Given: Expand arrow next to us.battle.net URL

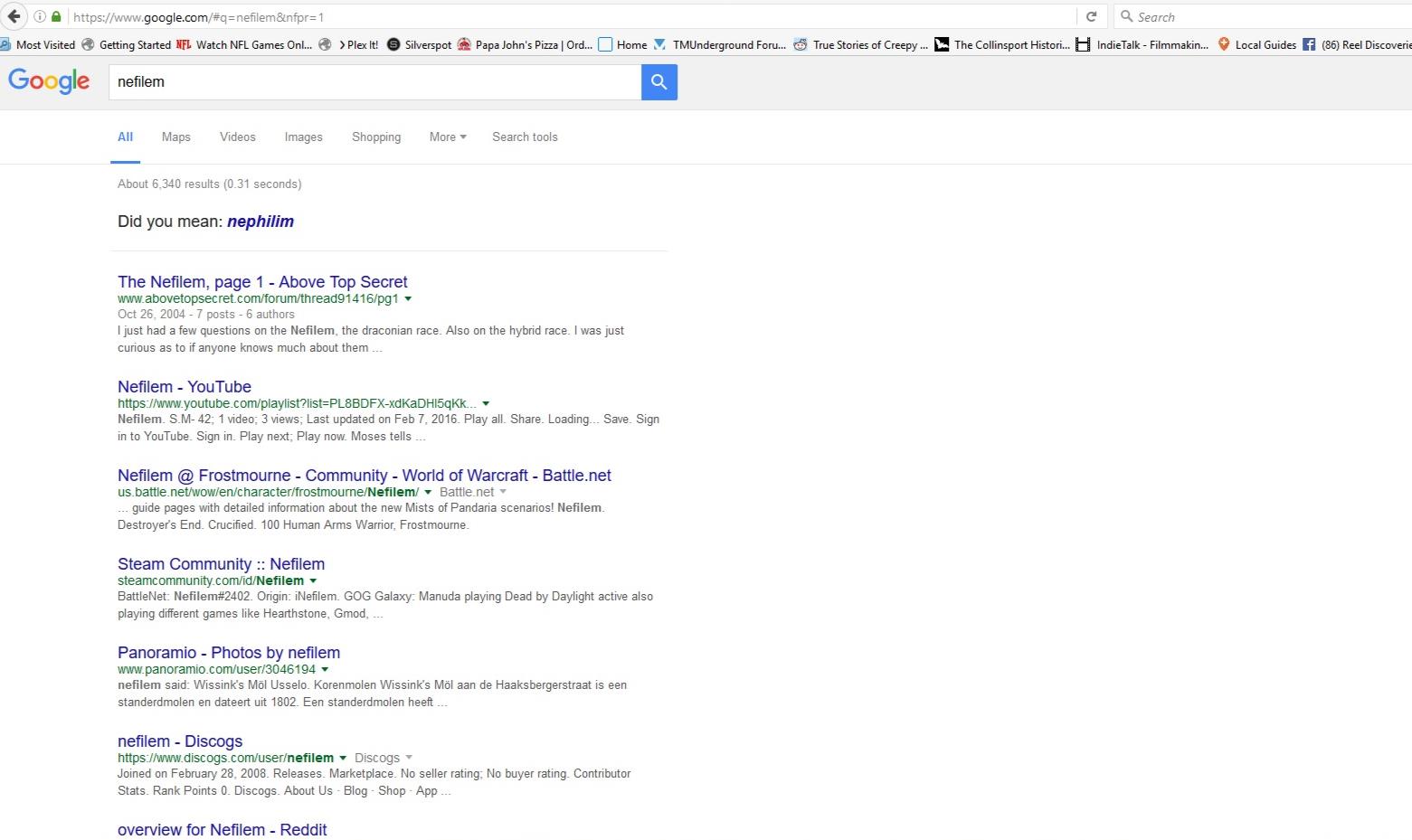Looking at the screenshot, I should tap(428, 492).
